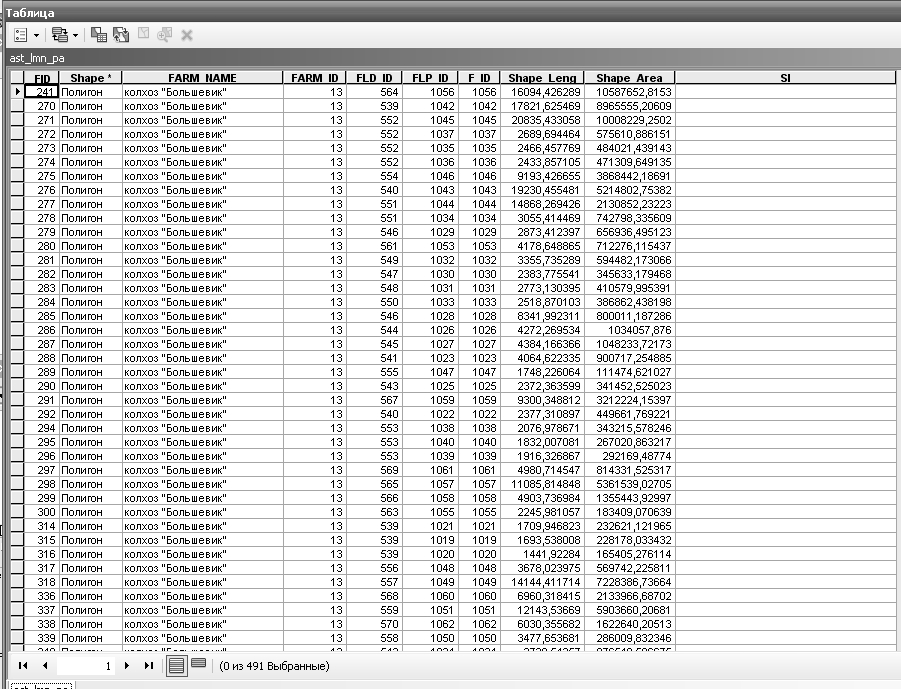
Task: Select row FID 300 using its row selector
Action: coord(17,512)
